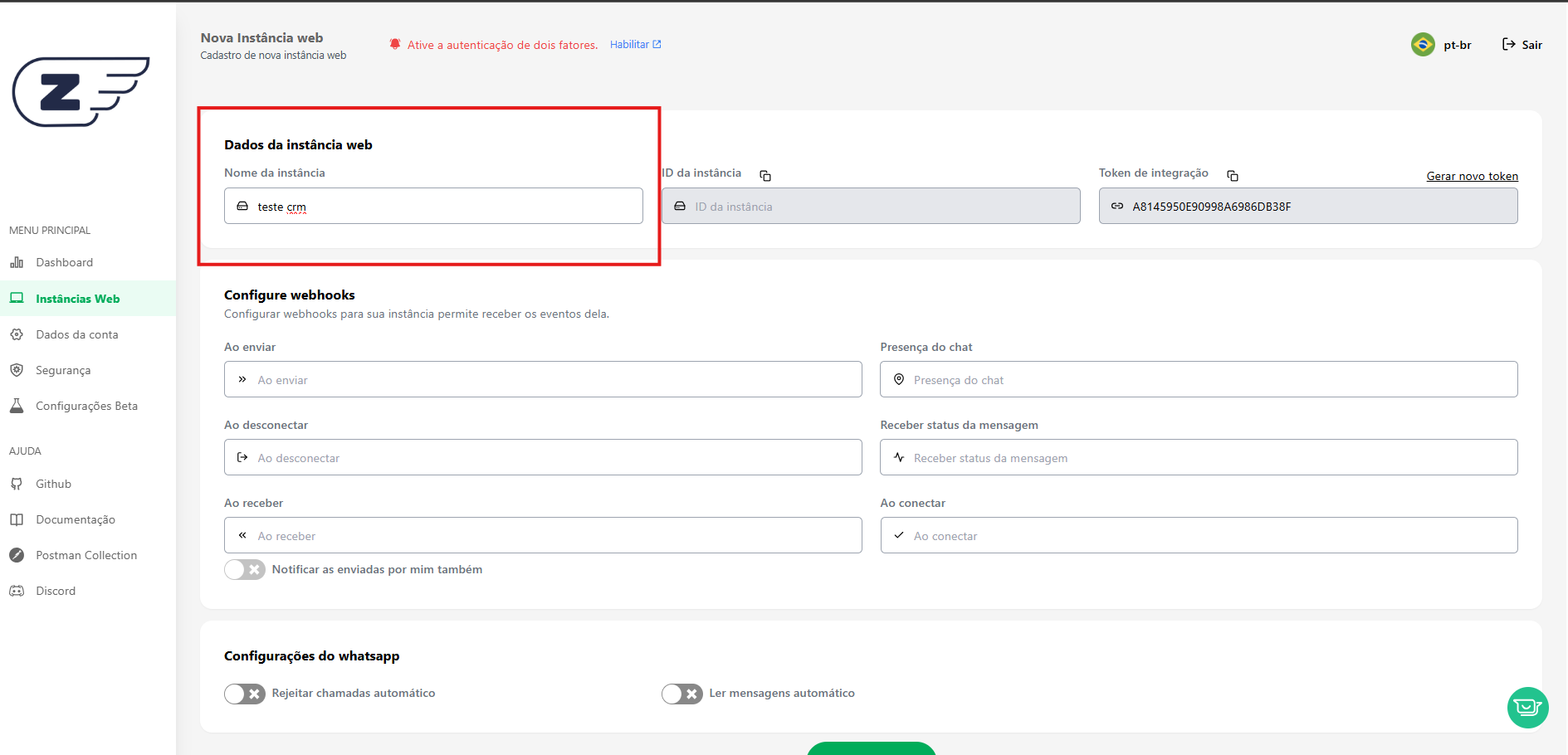
Task: Click the Dados da conta gear icon
Action: tap(17, 334)
